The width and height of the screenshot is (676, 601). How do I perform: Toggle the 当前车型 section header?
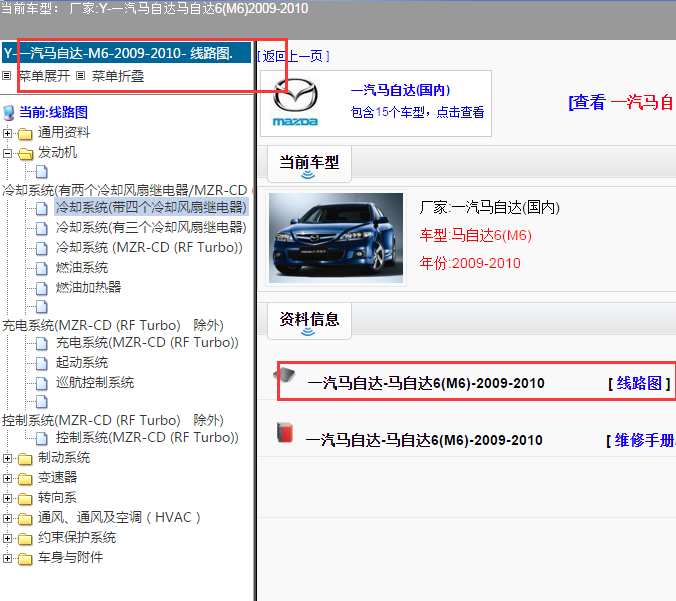[x=309, y=164]
